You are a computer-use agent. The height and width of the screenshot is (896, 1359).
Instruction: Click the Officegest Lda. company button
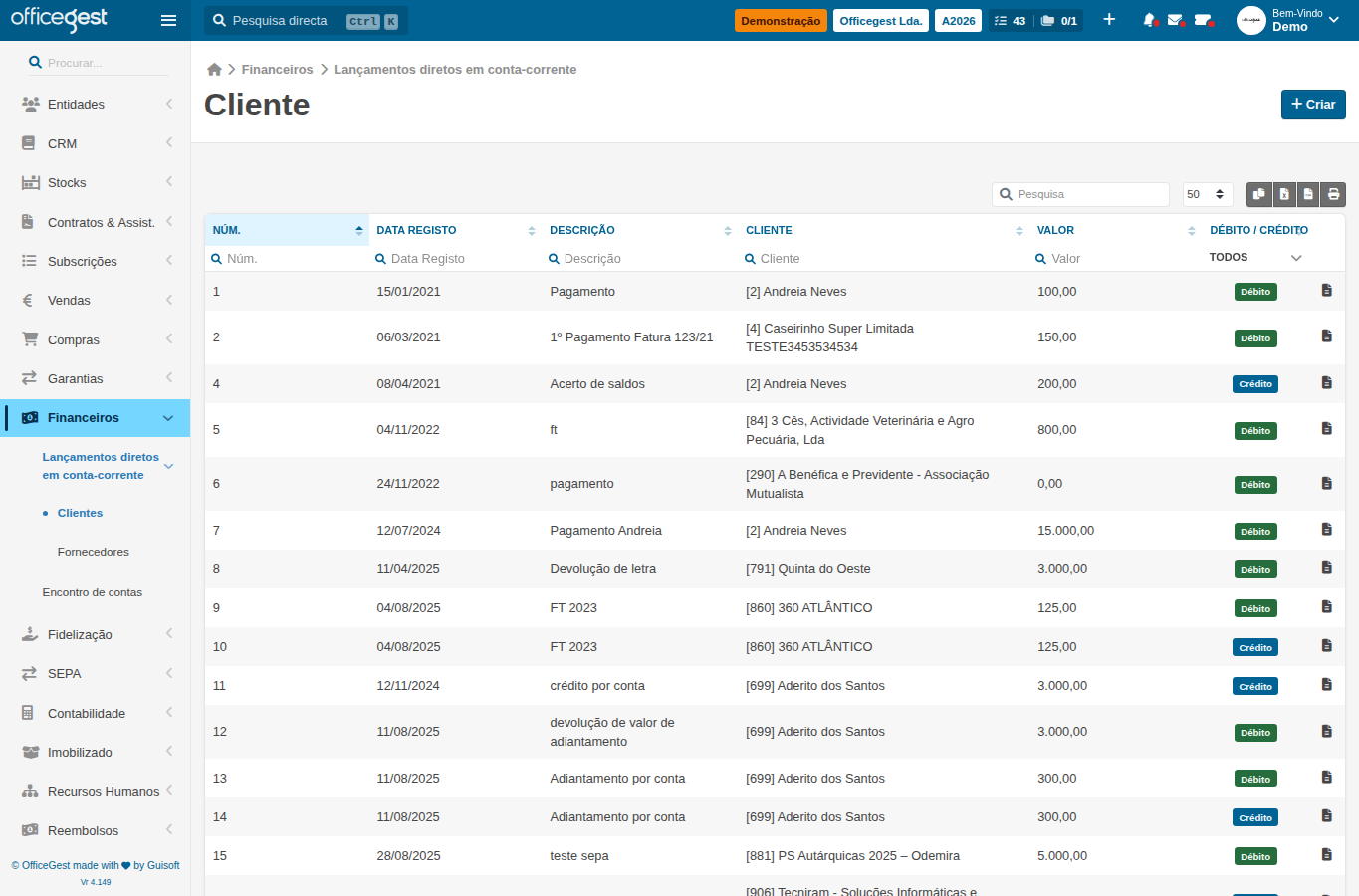coord(881,20)
